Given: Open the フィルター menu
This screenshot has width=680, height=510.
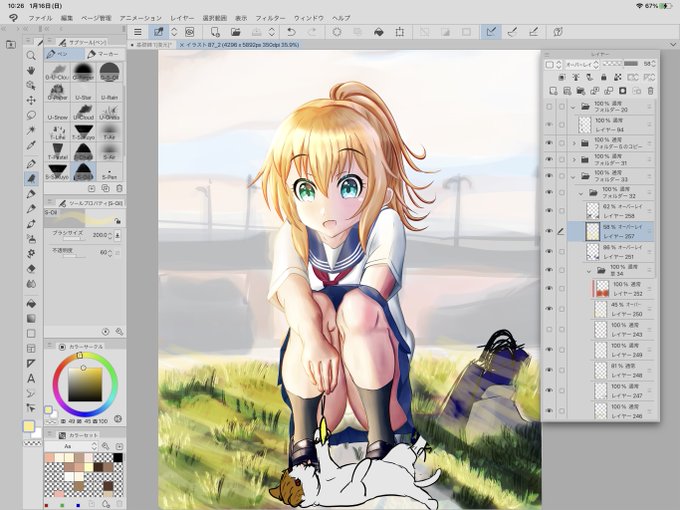Looking at the screenshot, I should pyautogui.click(x=270, y=18).
